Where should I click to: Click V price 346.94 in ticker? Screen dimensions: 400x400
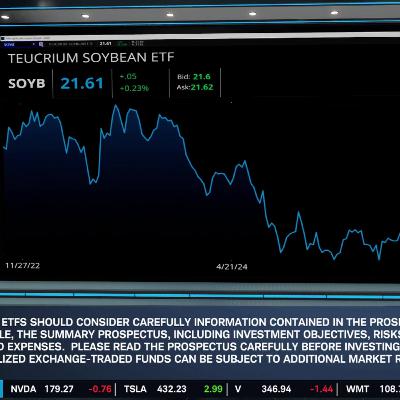[276, 389]
